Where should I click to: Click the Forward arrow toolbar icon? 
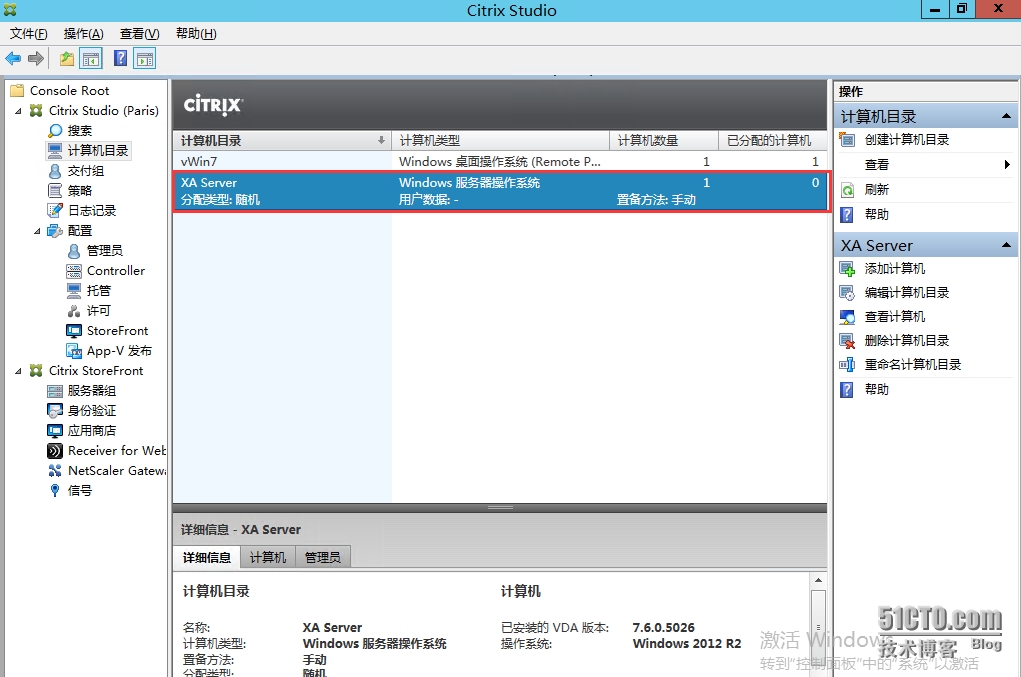[x=36, y=59]
